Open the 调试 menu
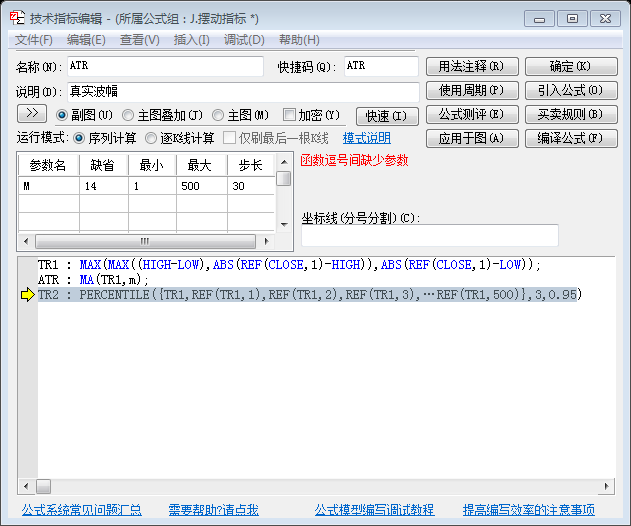Screen dimensions: 631x526 click(x=244, y=40)
